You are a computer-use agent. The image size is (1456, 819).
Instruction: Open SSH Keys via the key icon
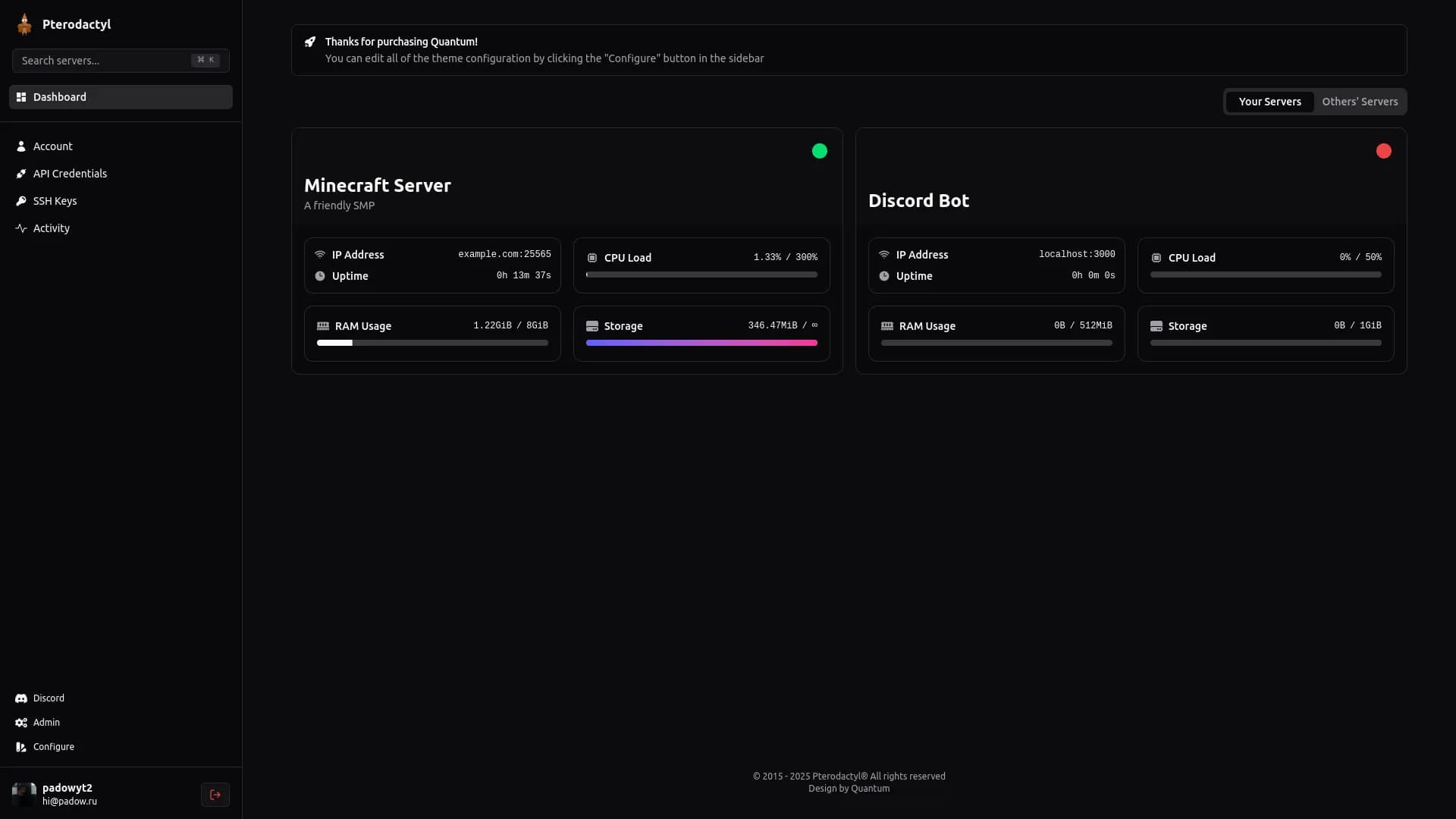(20, 201)
